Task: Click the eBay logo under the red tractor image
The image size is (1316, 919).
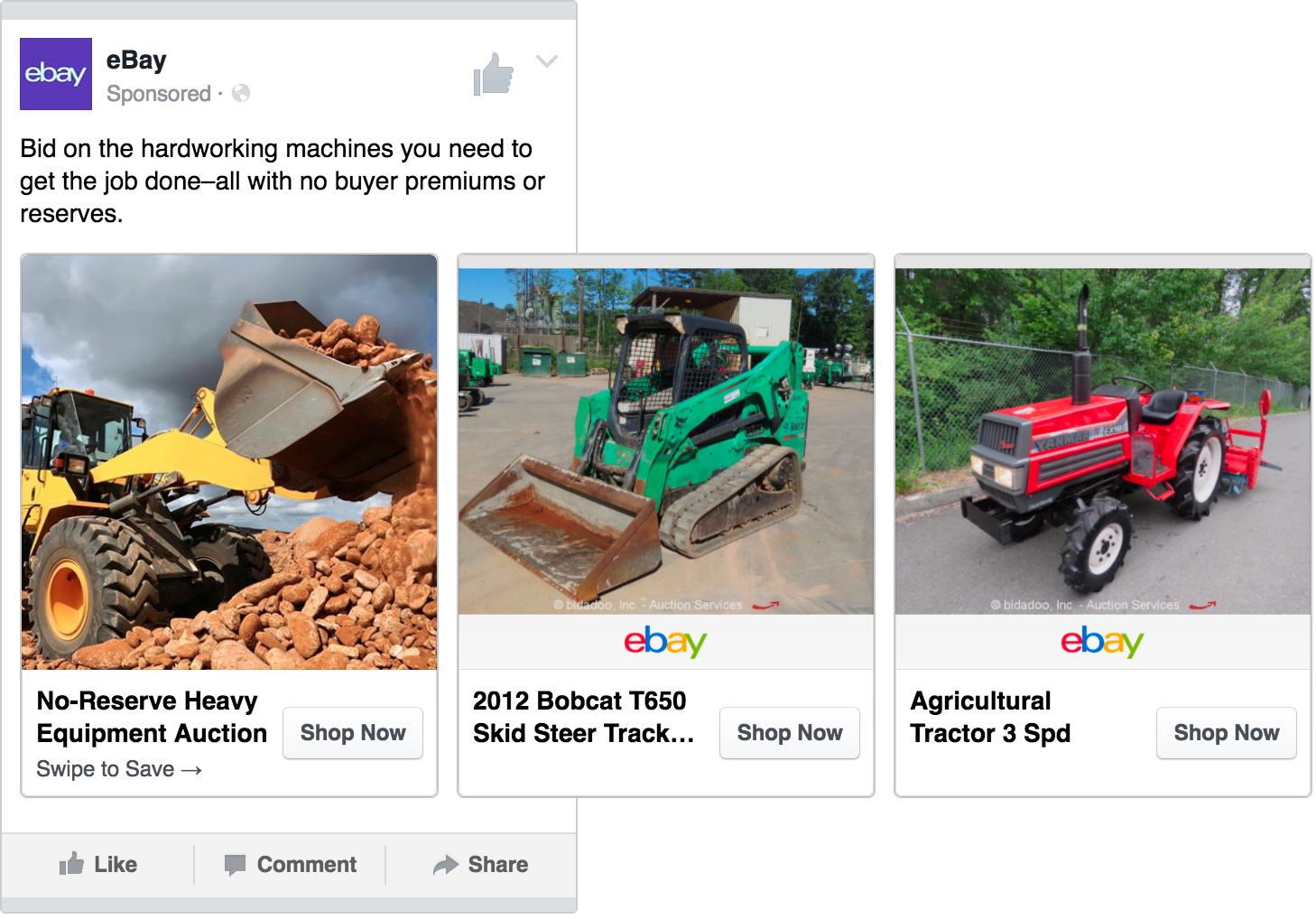Action: click(x=1102, y=643)
